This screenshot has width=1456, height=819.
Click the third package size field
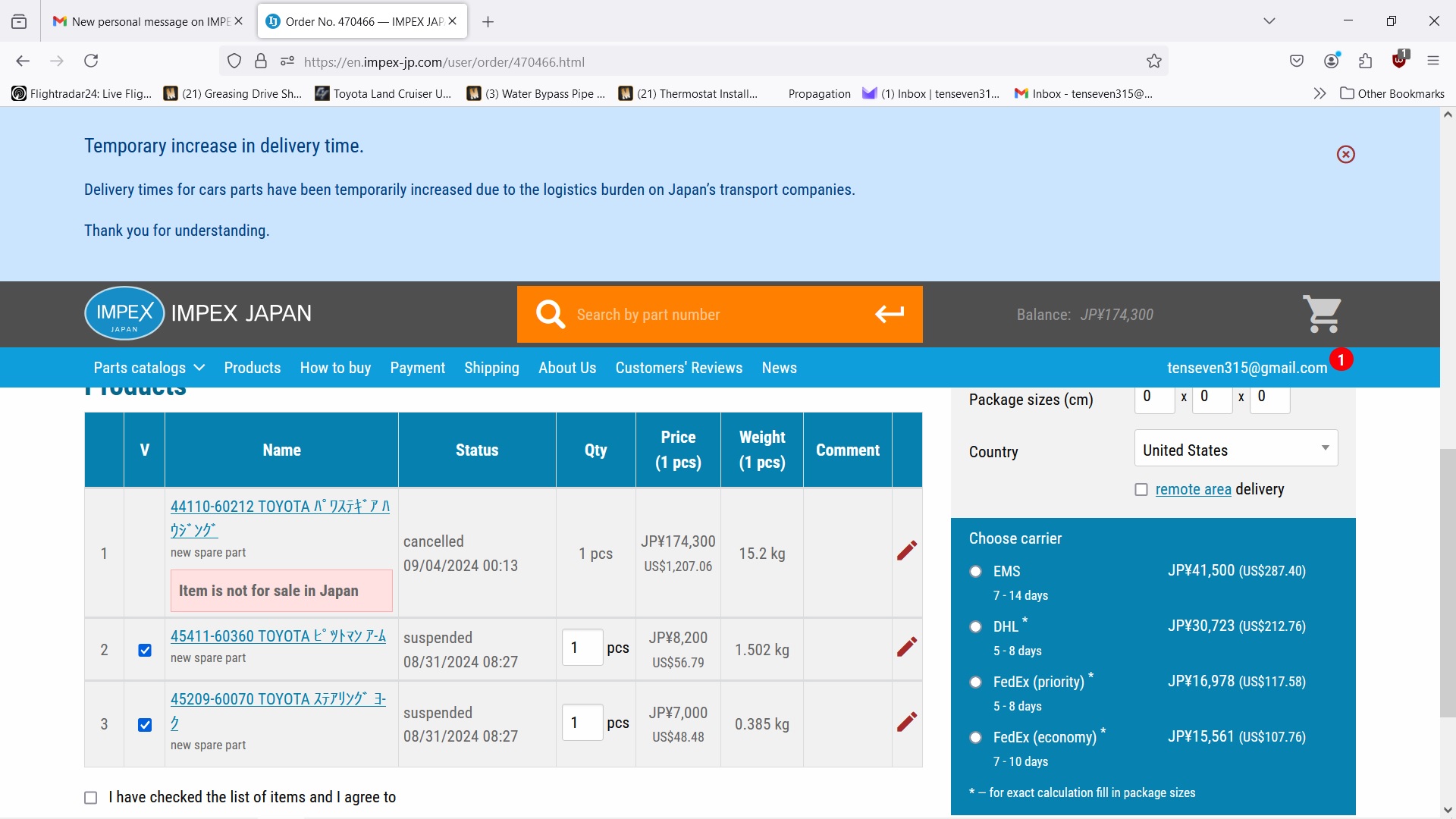1269,400
